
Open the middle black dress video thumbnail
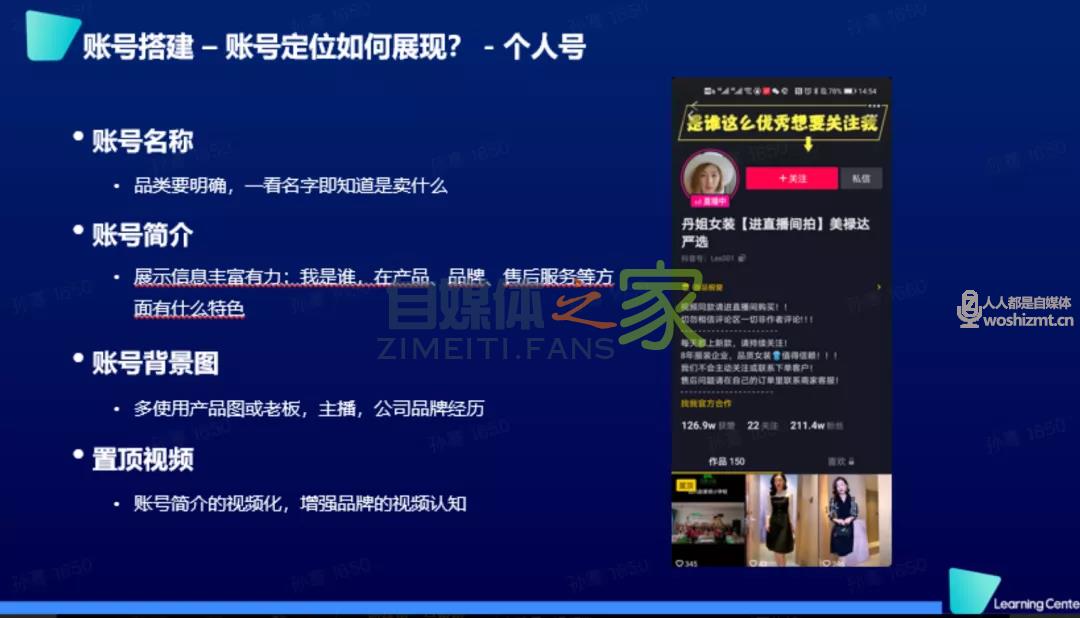pyautogui.click(x=781, y=521)
